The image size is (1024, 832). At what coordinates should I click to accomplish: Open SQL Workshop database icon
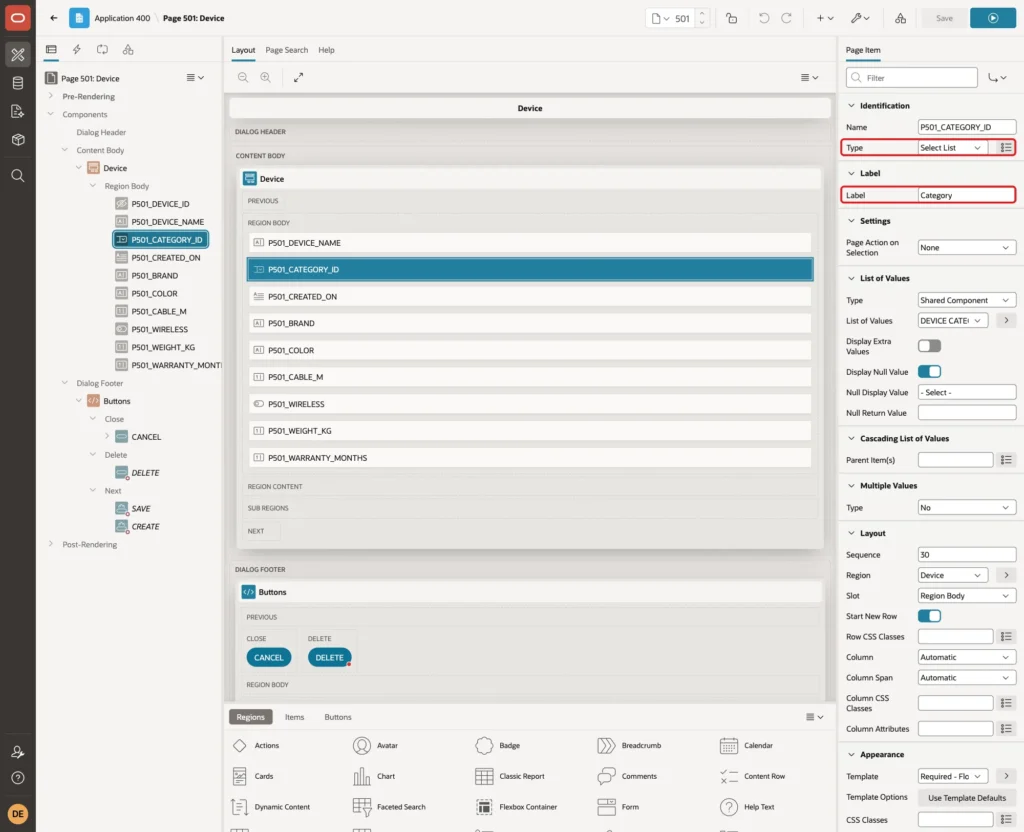point(18,83)
